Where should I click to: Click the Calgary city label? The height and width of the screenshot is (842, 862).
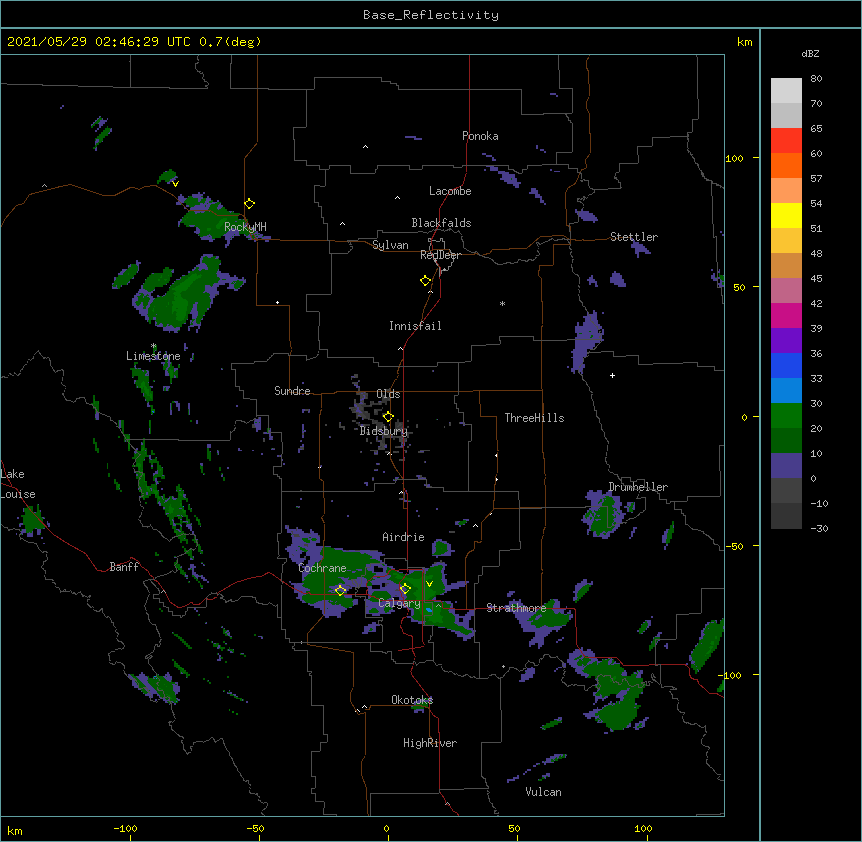pos(399,603)
